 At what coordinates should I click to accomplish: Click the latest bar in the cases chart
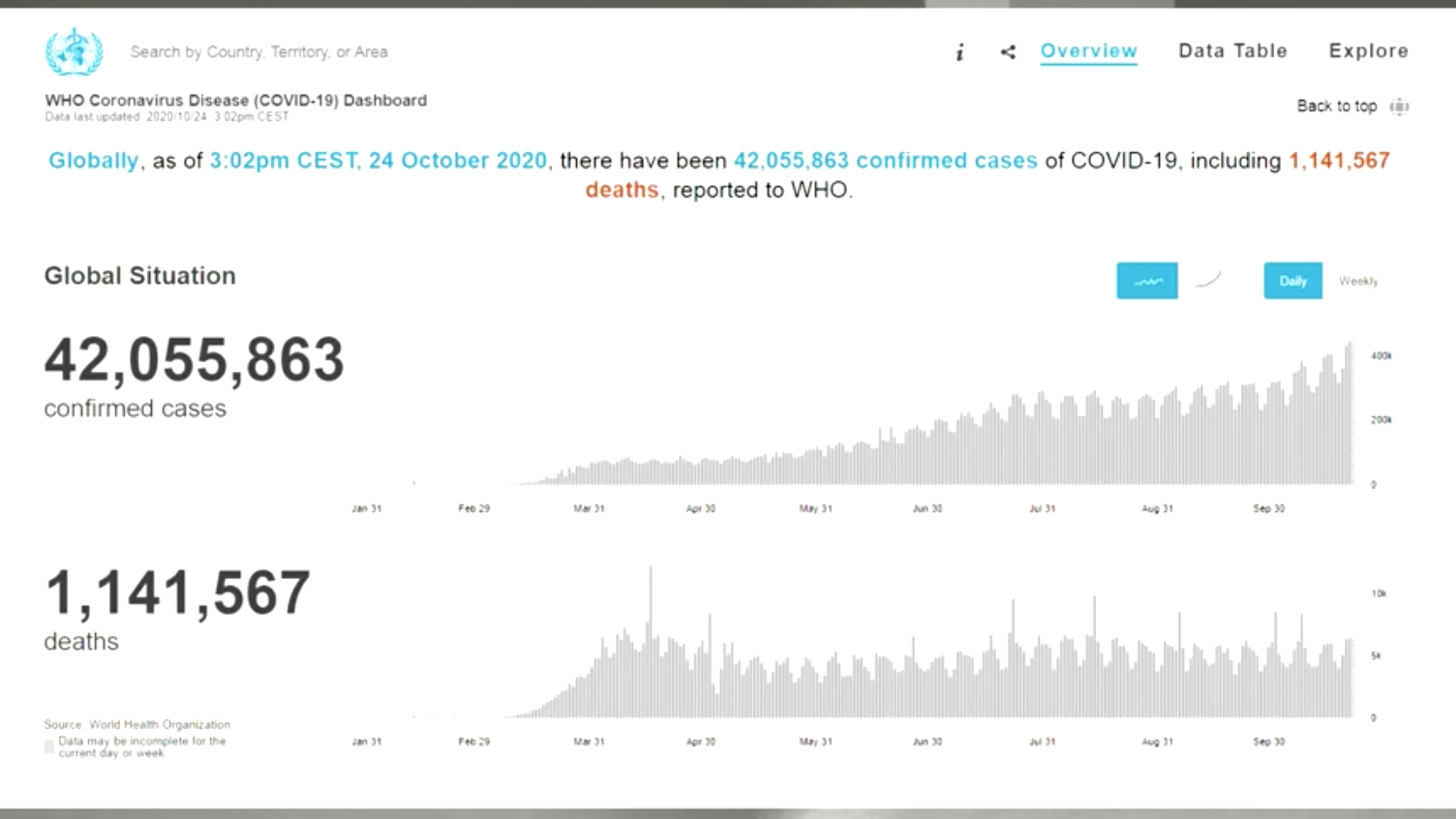click(x=1350, y=412)
